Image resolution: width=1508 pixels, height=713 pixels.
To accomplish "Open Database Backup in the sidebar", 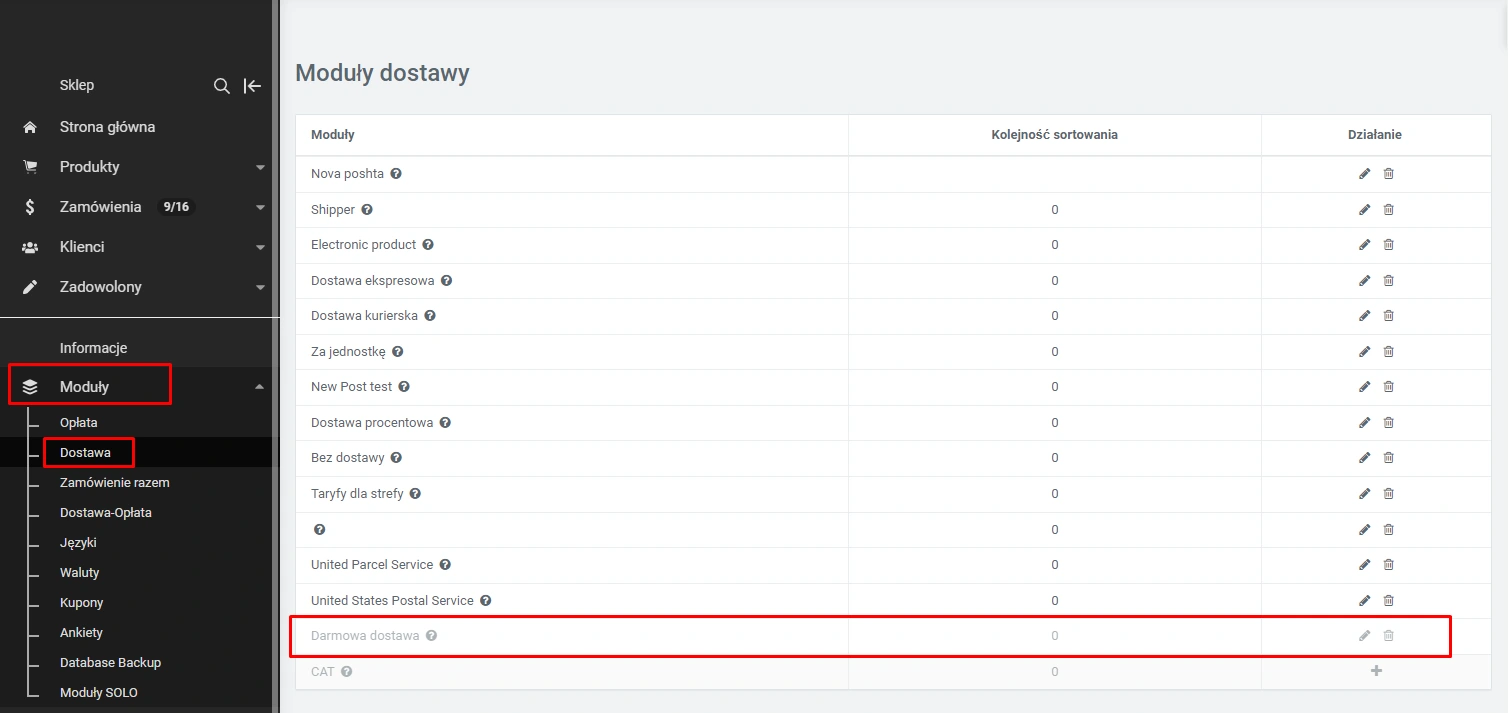I will pos(110,663).
